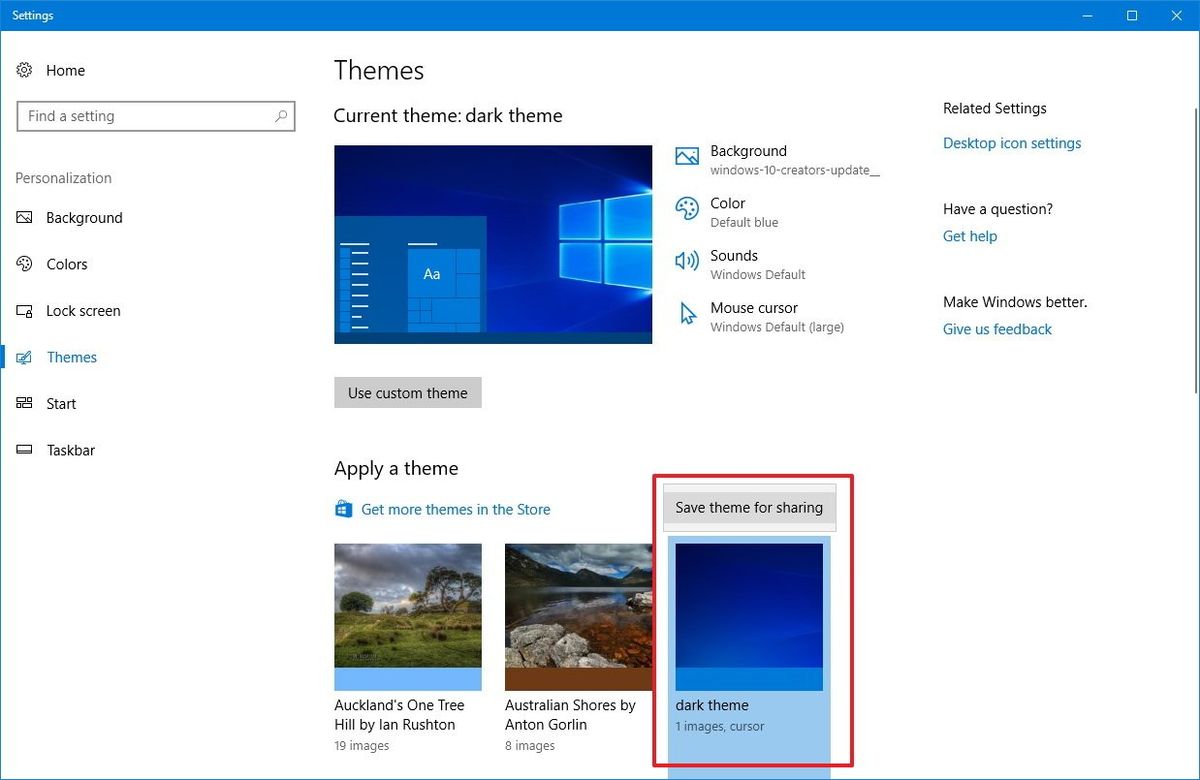Viewport: 1200px width, 780px height.
Task: Select the Mouse cursor arrow icon
Action: point(686,313)
